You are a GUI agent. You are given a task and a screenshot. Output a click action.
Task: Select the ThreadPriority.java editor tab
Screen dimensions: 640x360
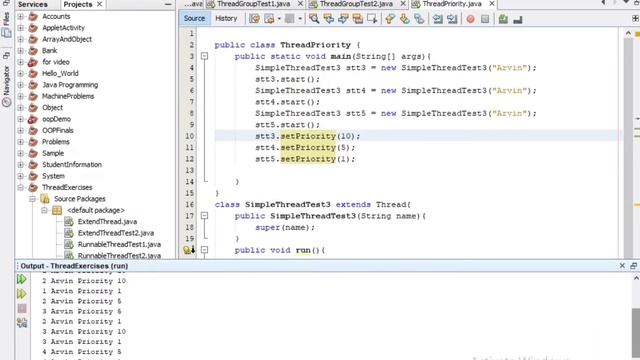(x=452, y=4)
